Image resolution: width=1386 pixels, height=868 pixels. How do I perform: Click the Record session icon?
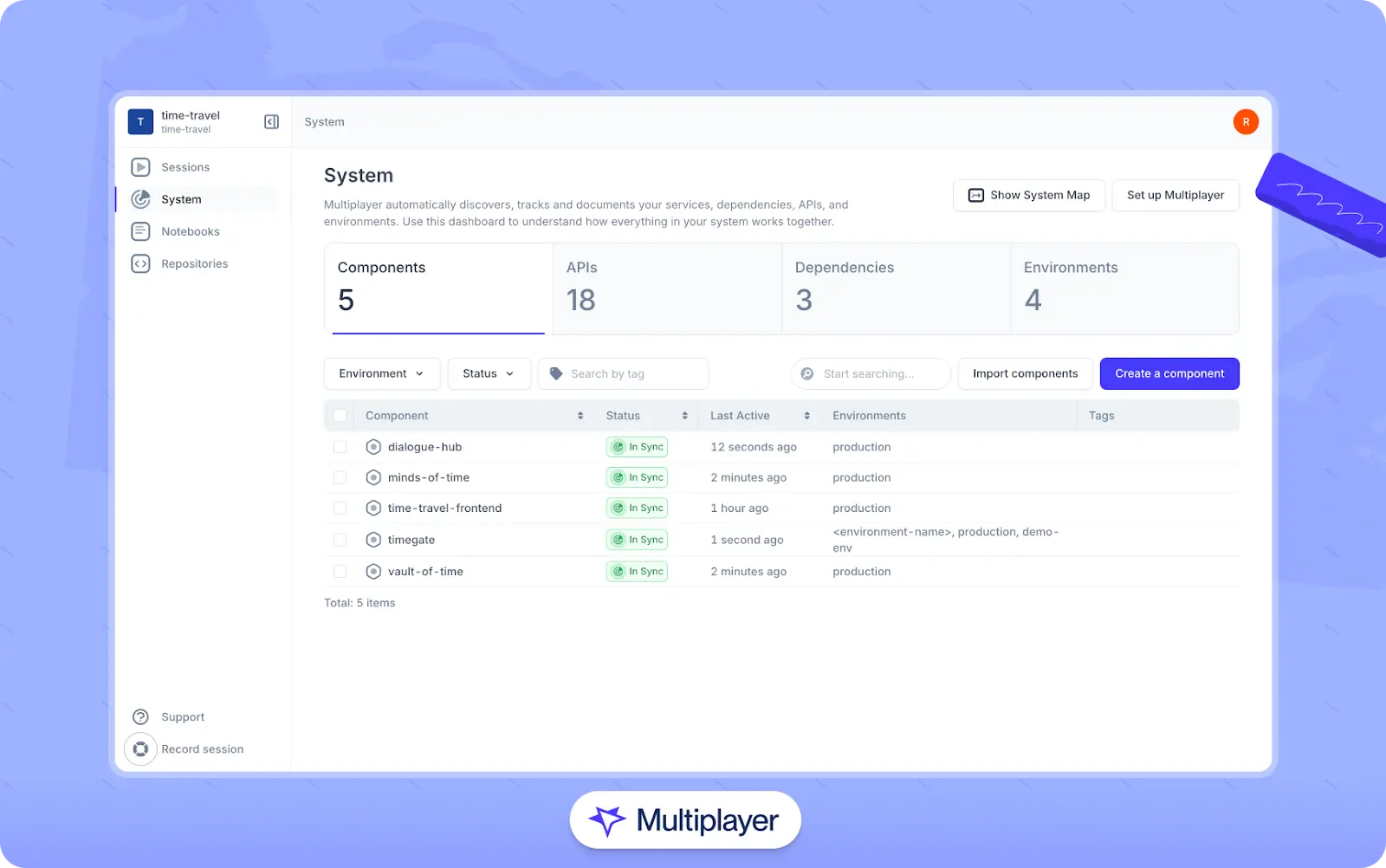click(x=140, y=749)
